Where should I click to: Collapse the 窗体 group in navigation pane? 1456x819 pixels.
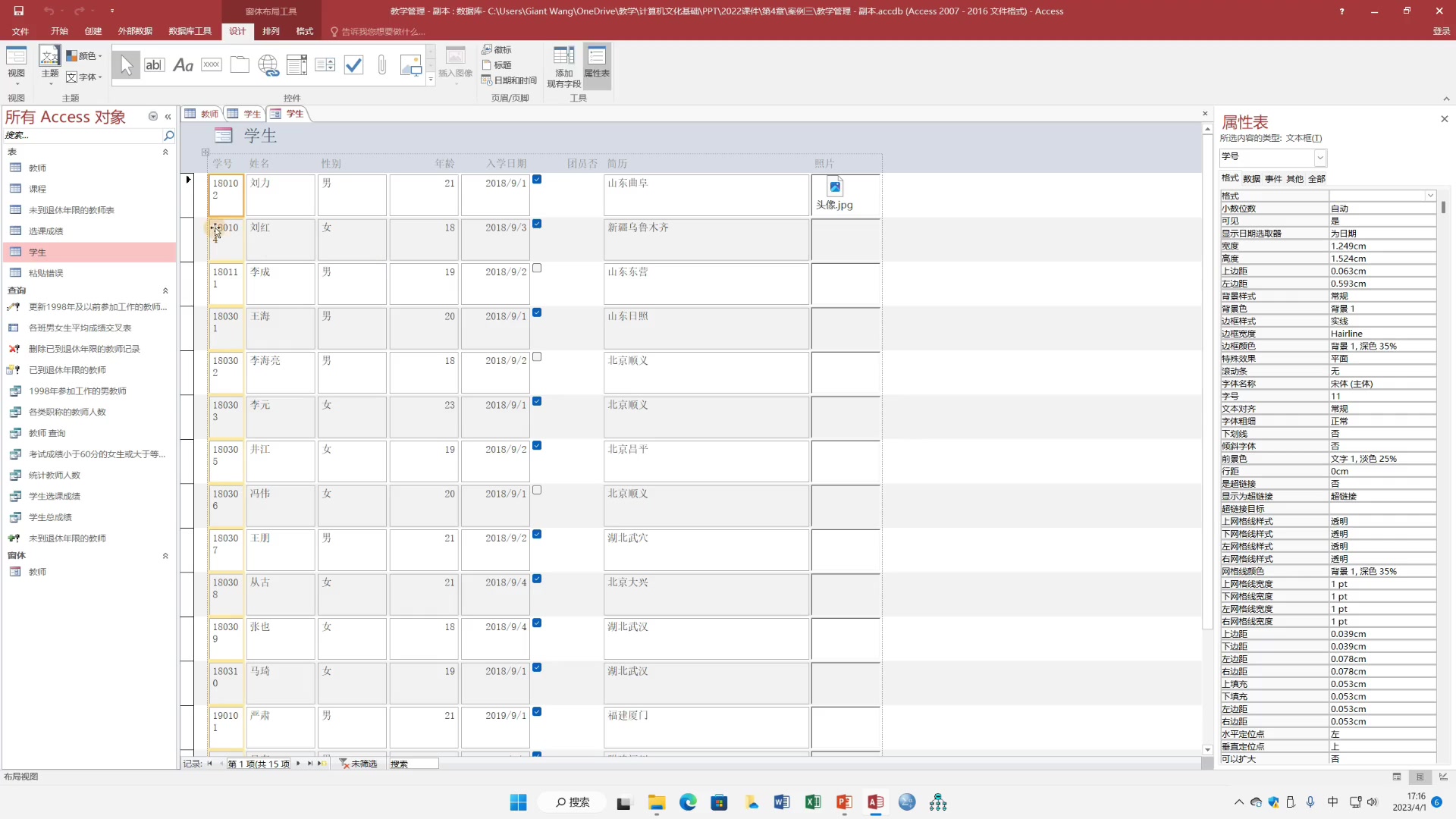165,556
